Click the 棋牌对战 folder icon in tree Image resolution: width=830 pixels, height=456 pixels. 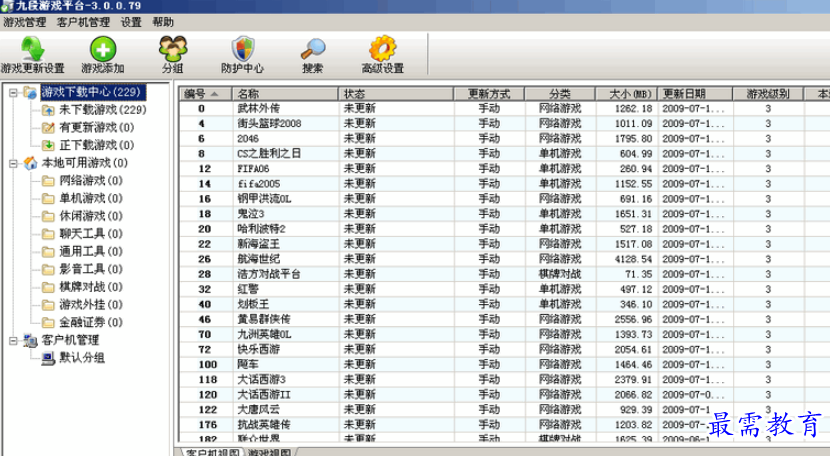point(48,287)
